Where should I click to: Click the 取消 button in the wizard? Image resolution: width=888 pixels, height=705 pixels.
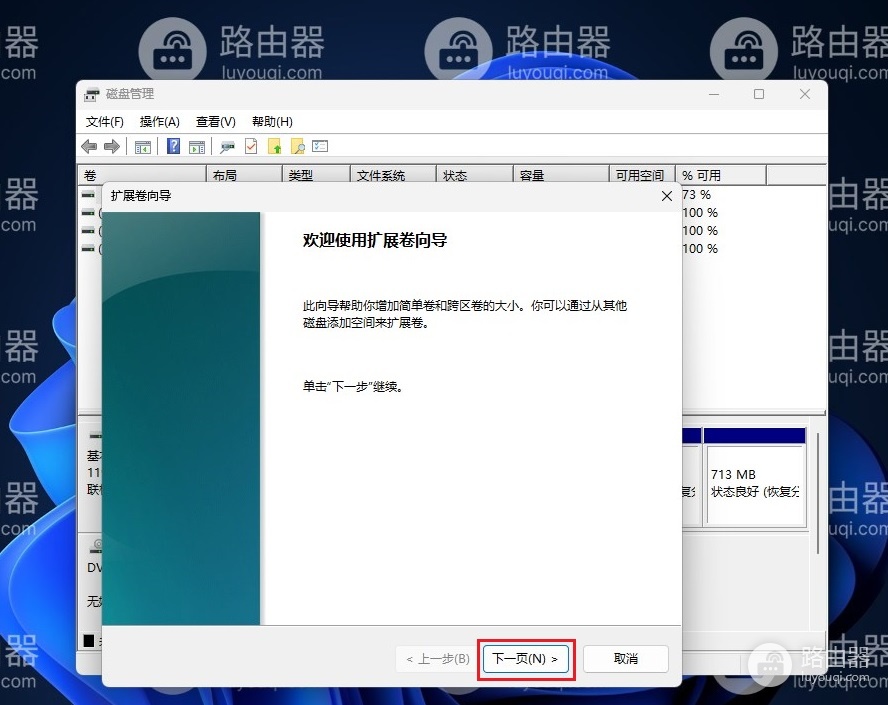pyautogui.click(x=626, y=659)
